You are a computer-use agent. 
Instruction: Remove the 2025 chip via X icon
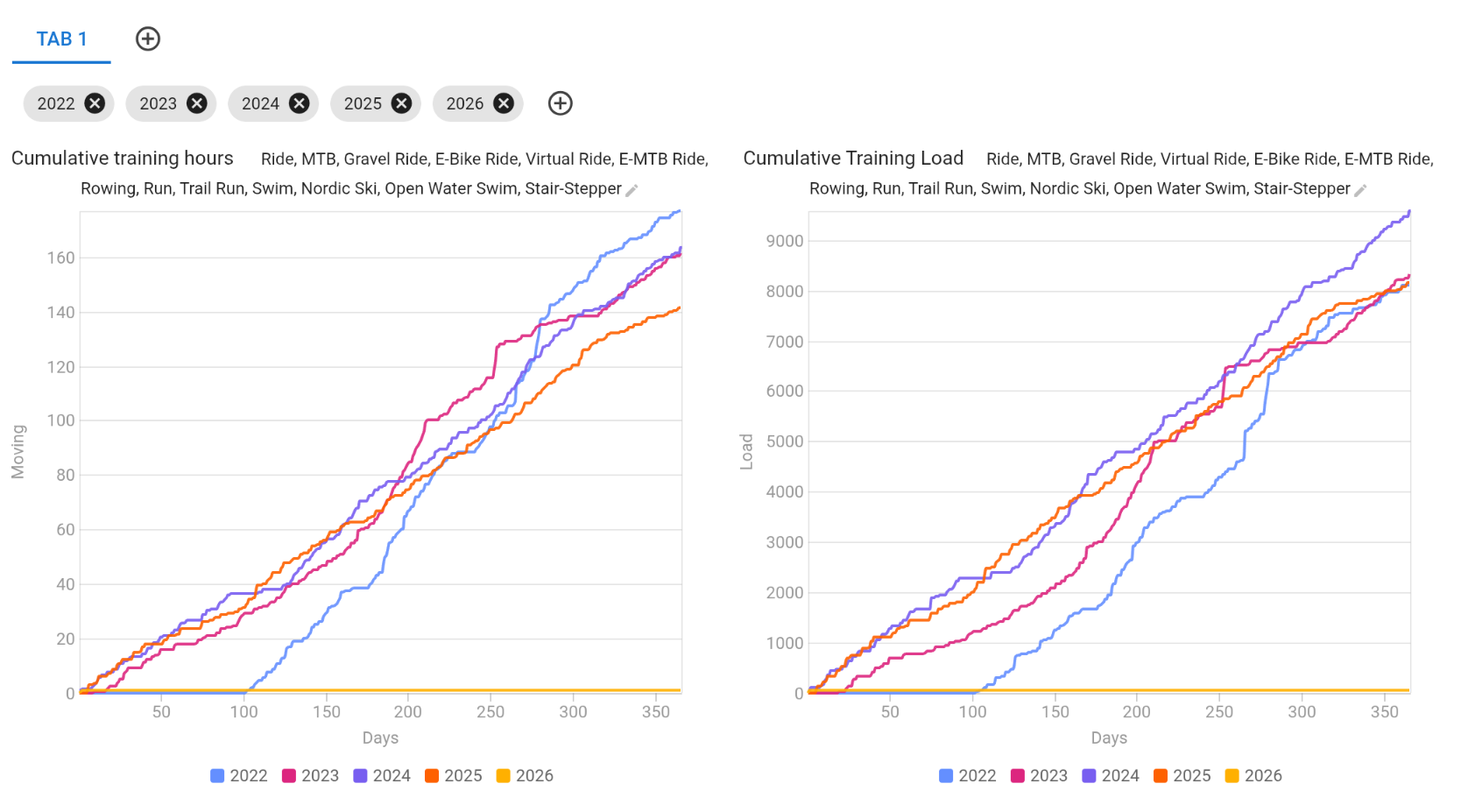(401, 103)
